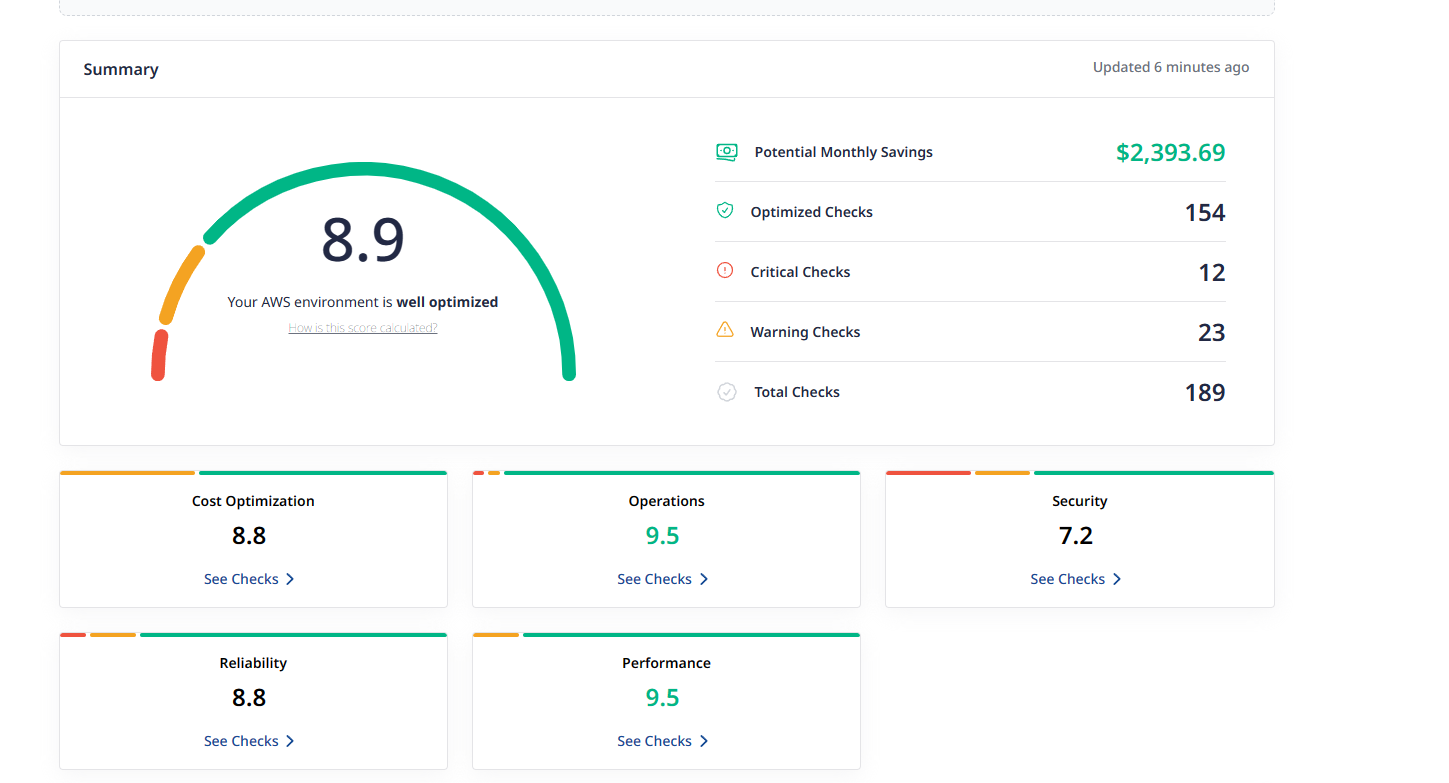This screenshot has height=783, width=1449.
Task: Click the 'Updated 6 minutes ago' text
Action: pyautogui.click(x=1170, y=67)
